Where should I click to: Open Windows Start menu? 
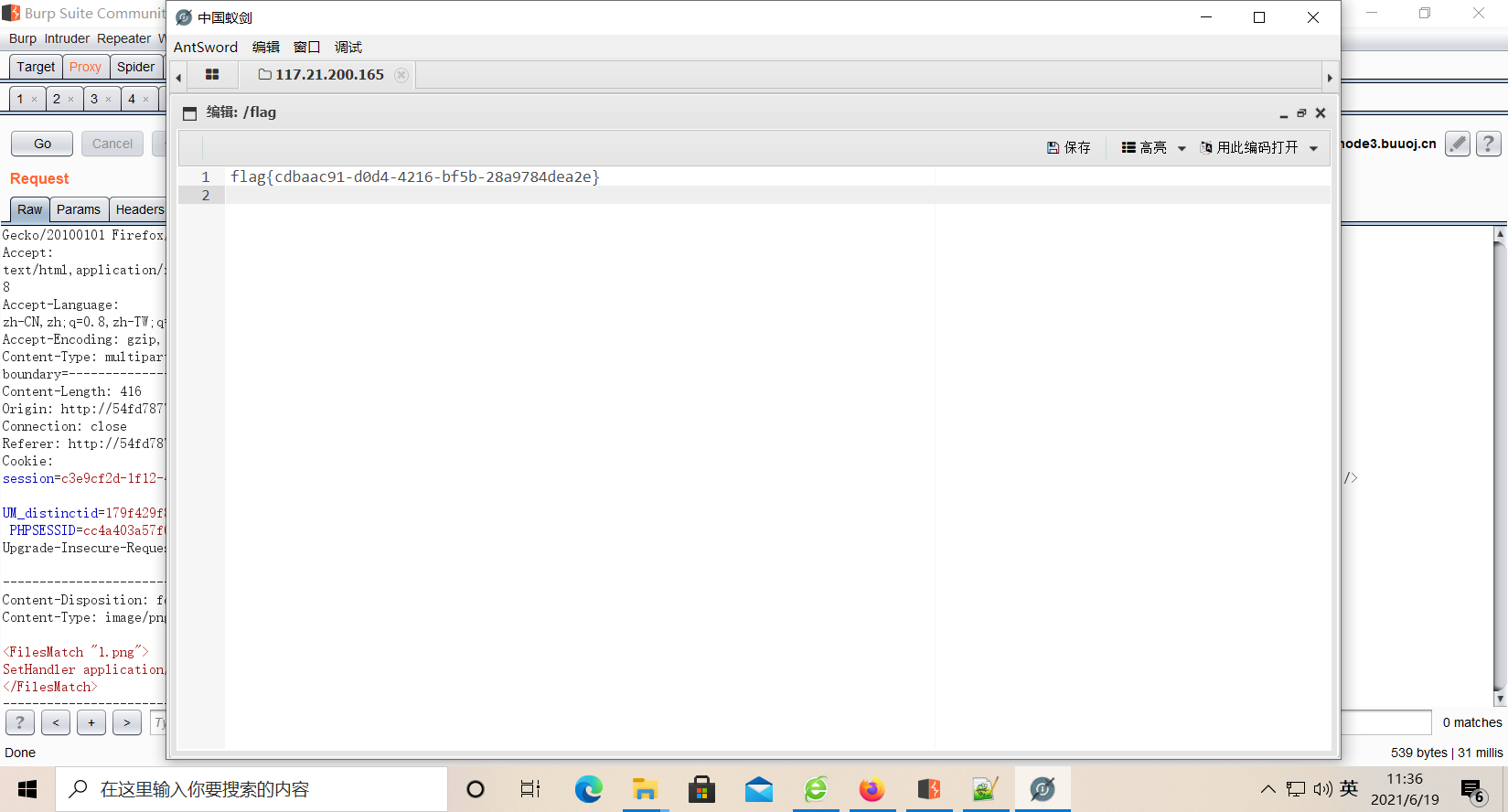coord(27,789)
